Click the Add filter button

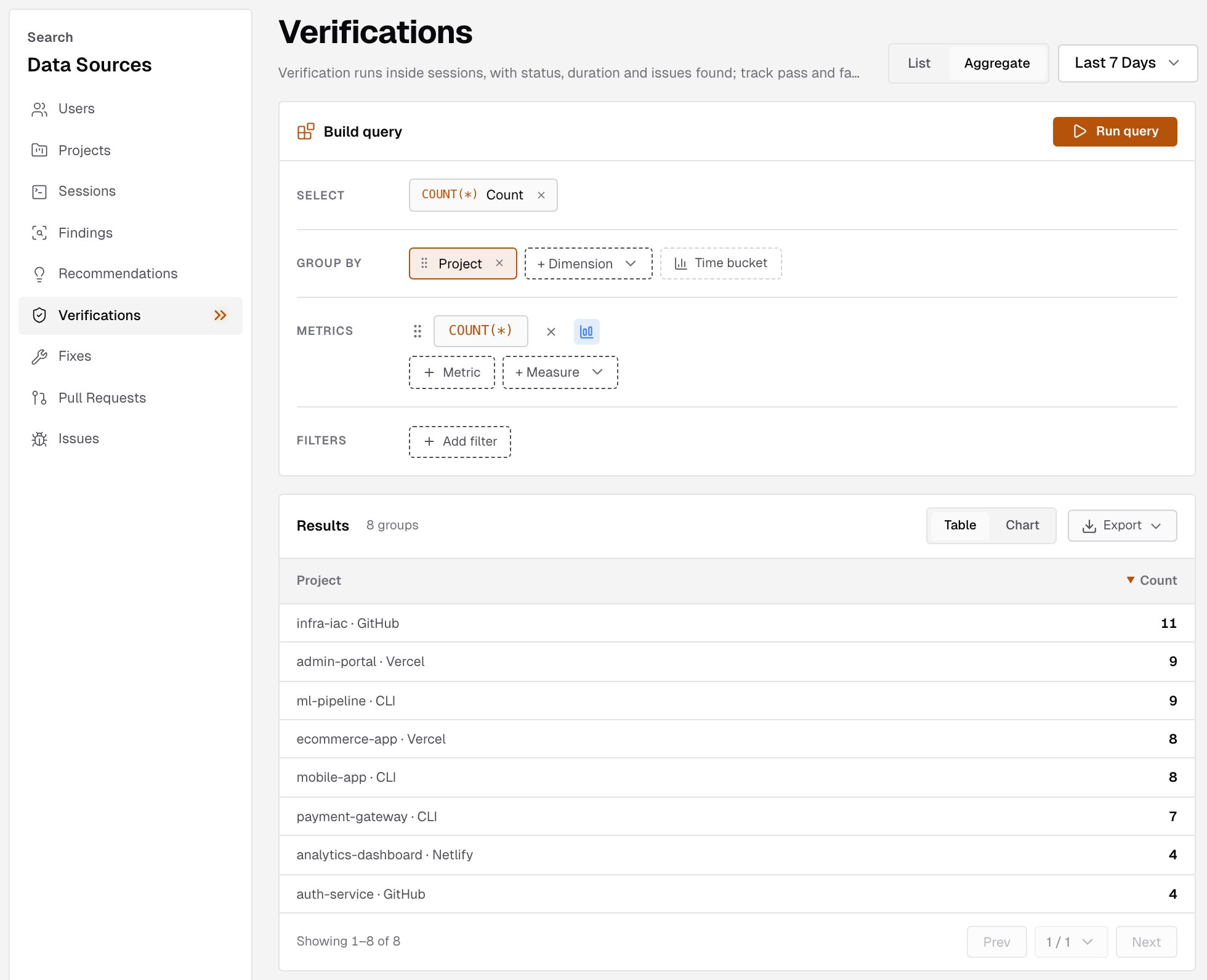coord(460,441)
